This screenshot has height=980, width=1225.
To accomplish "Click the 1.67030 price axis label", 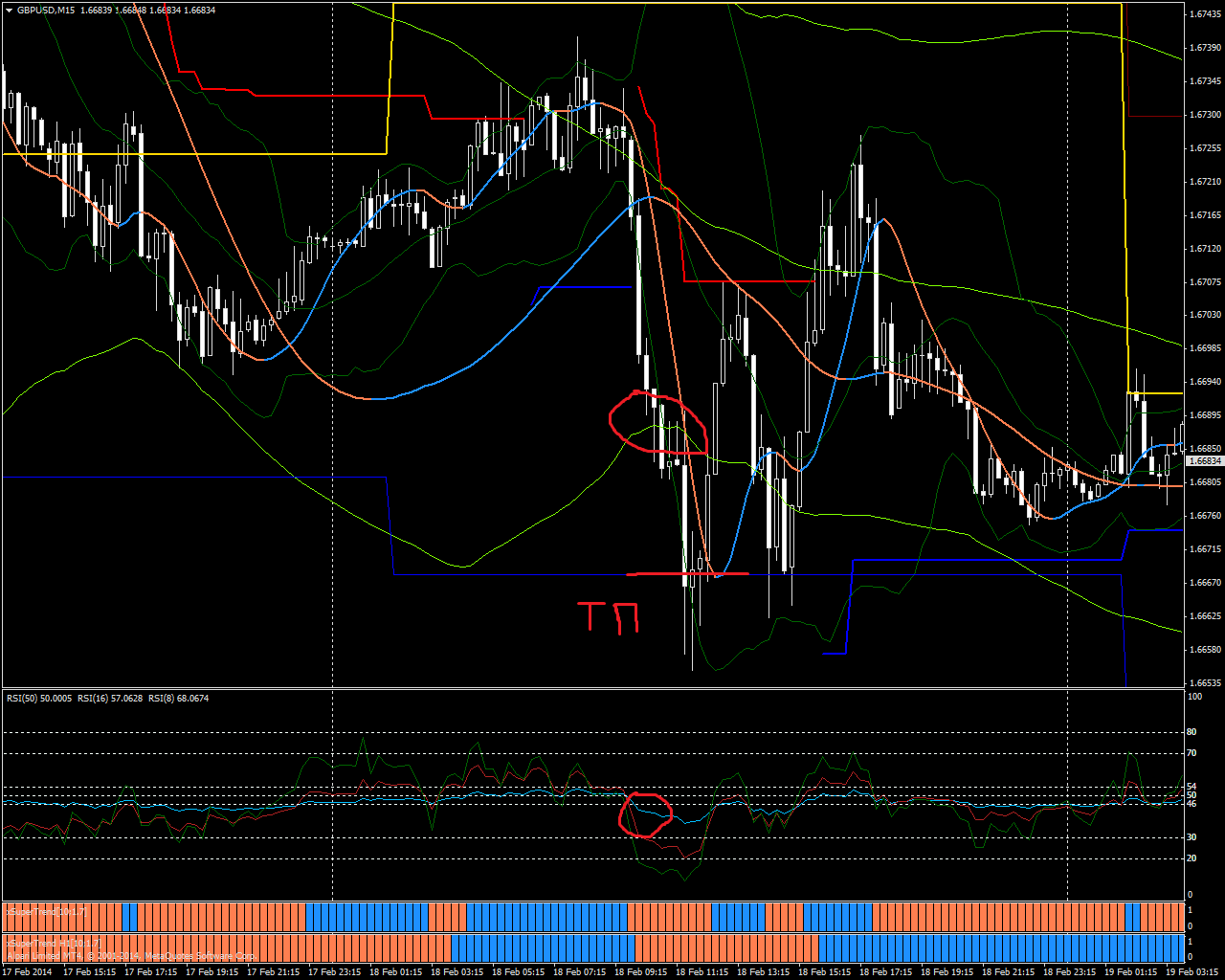I will [x=1204, y=315].
